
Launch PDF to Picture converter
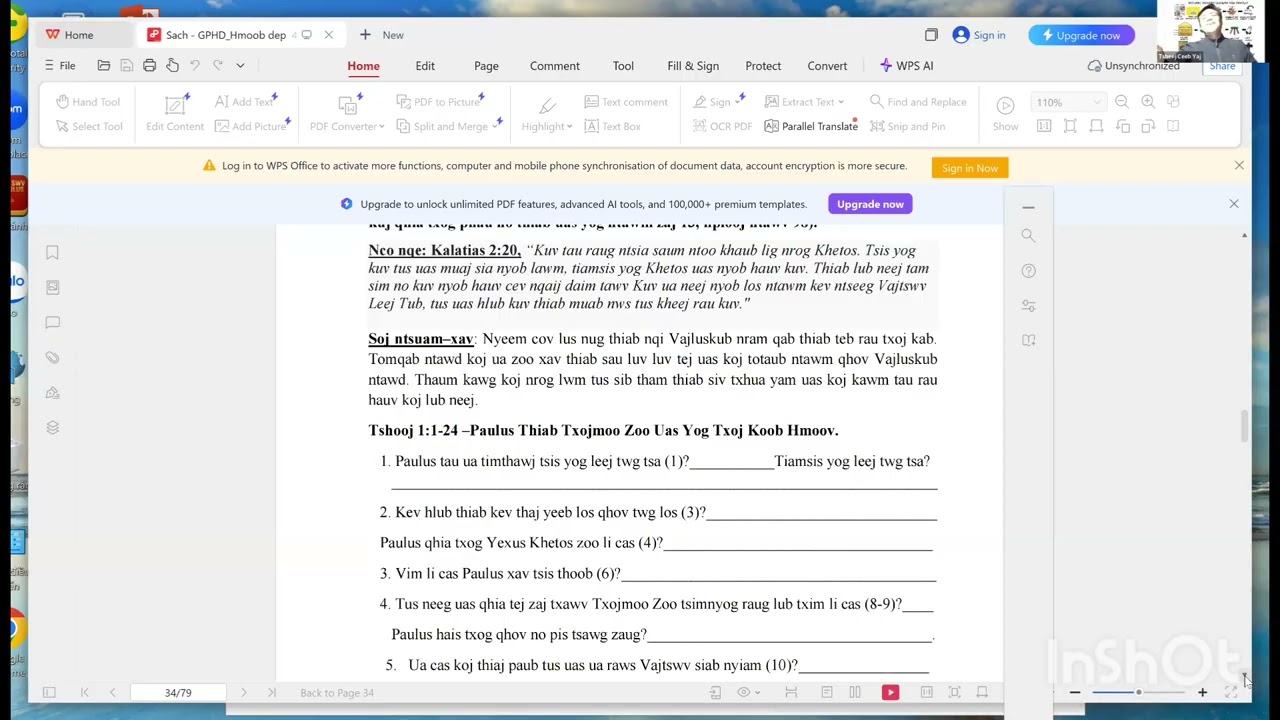(x=439, y=102)
